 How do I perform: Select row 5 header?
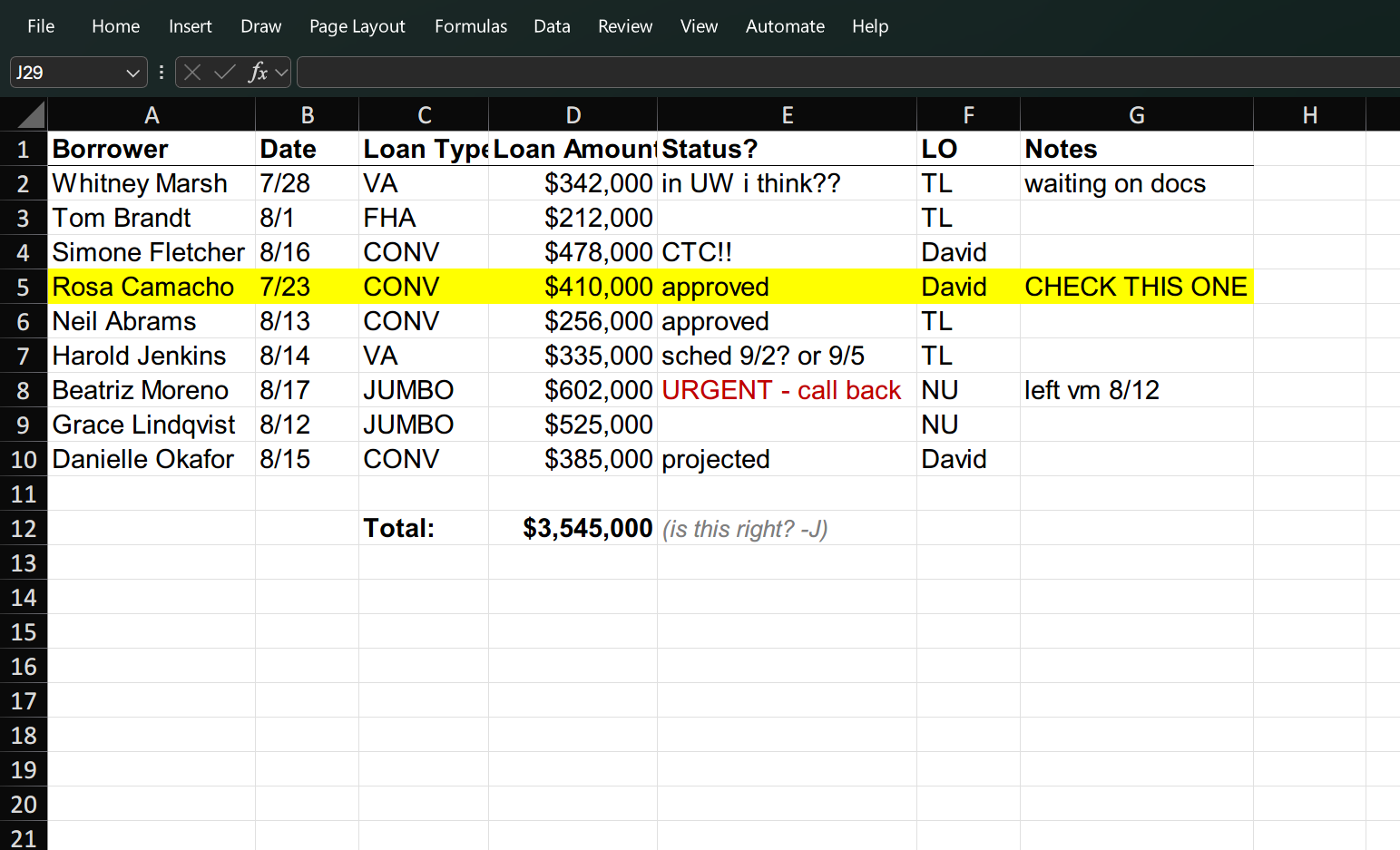tap(24, 287)
